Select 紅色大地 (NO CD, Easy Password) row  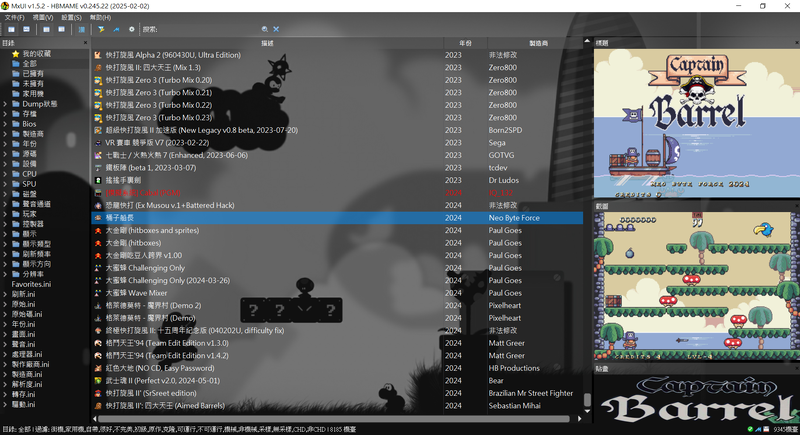(337, 368)
